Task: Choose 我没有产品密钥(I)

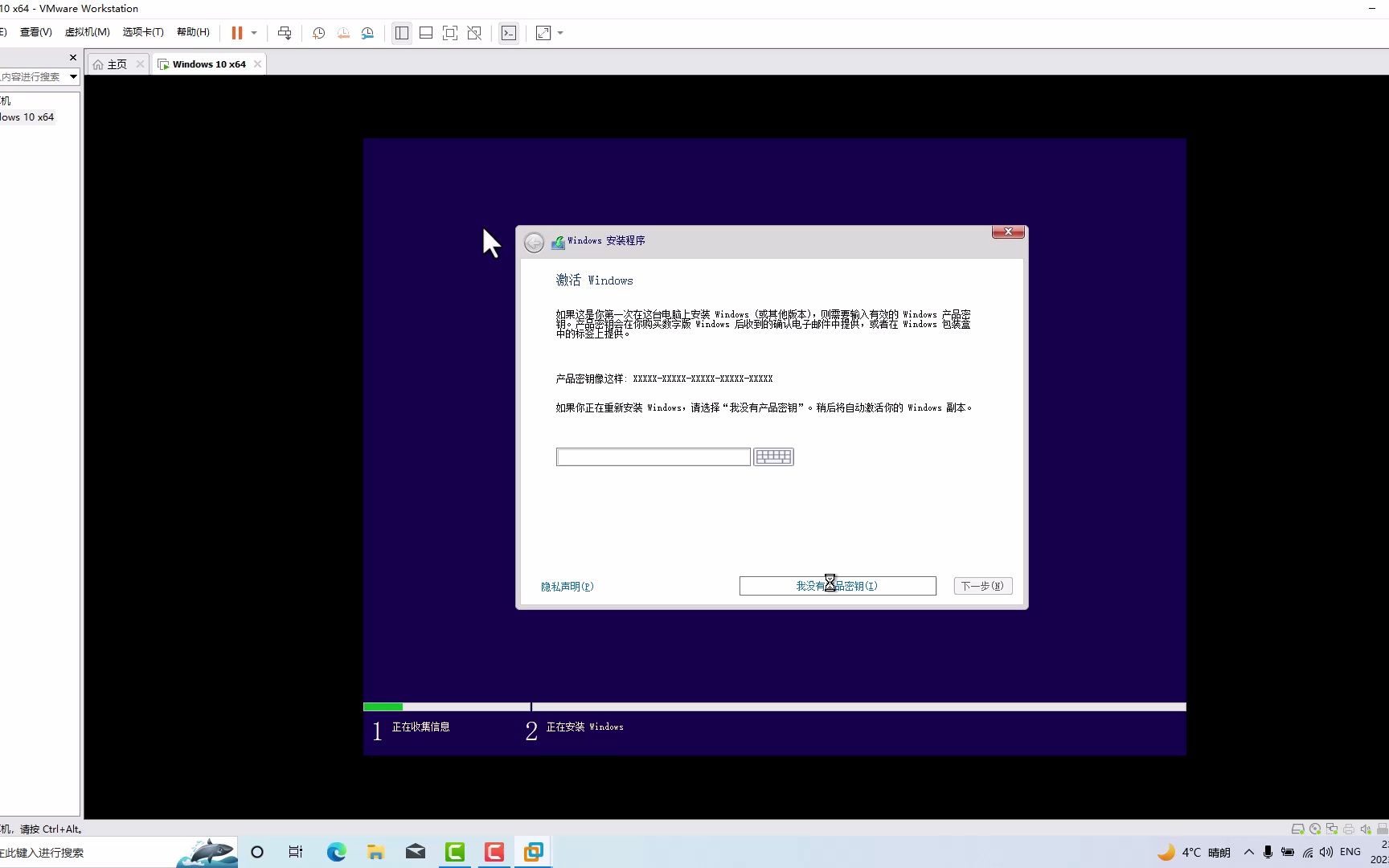Action: point(838,586)
